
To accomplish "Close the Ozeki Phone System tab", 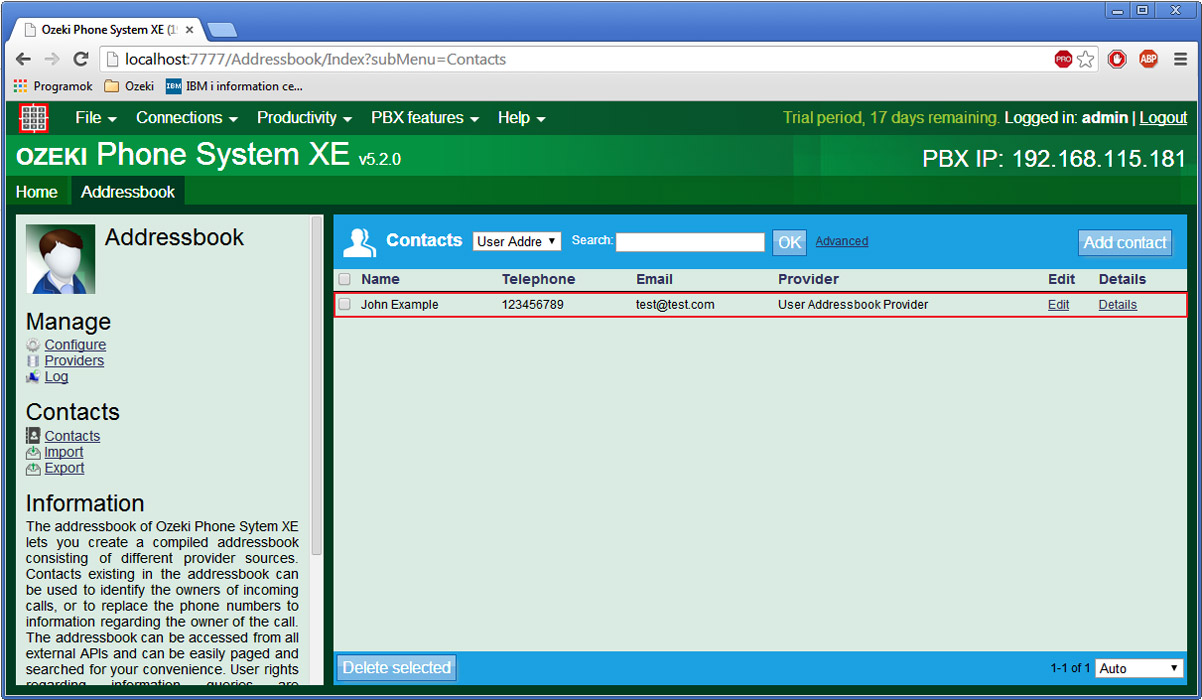I will coord(189,30).
